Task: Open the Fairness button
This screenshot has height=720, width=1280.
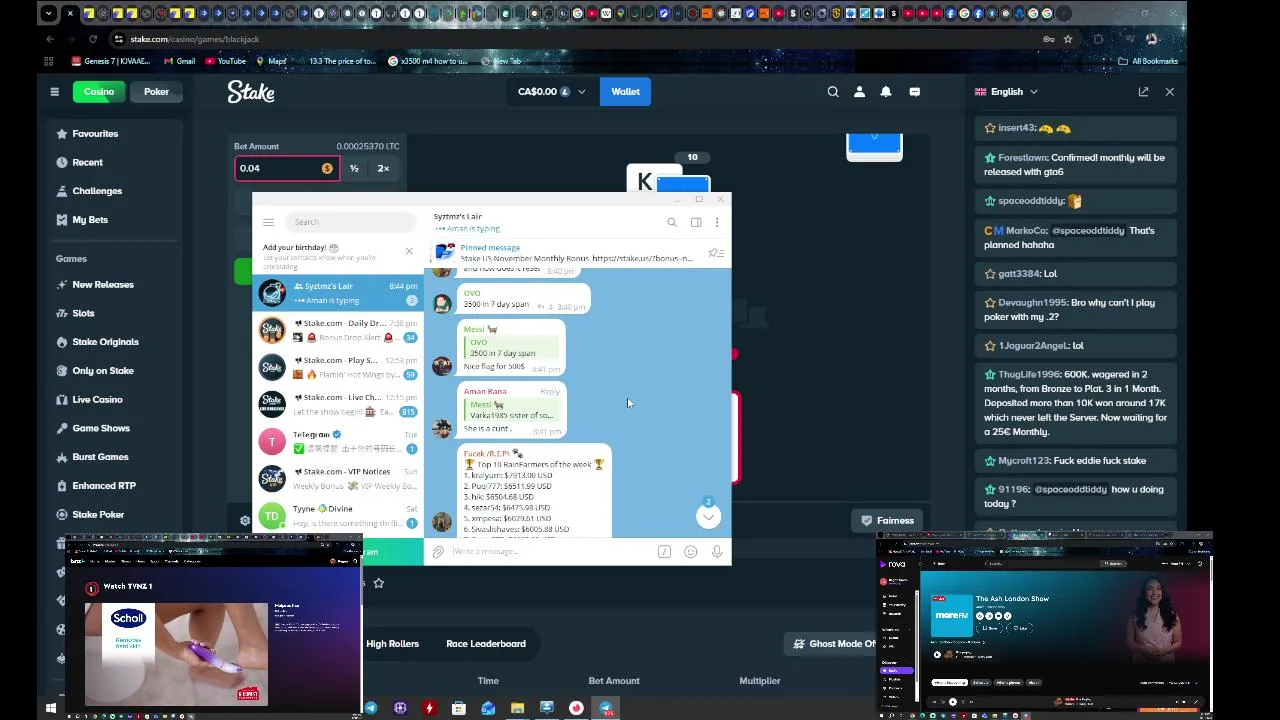Action: (x=886, y=521)
